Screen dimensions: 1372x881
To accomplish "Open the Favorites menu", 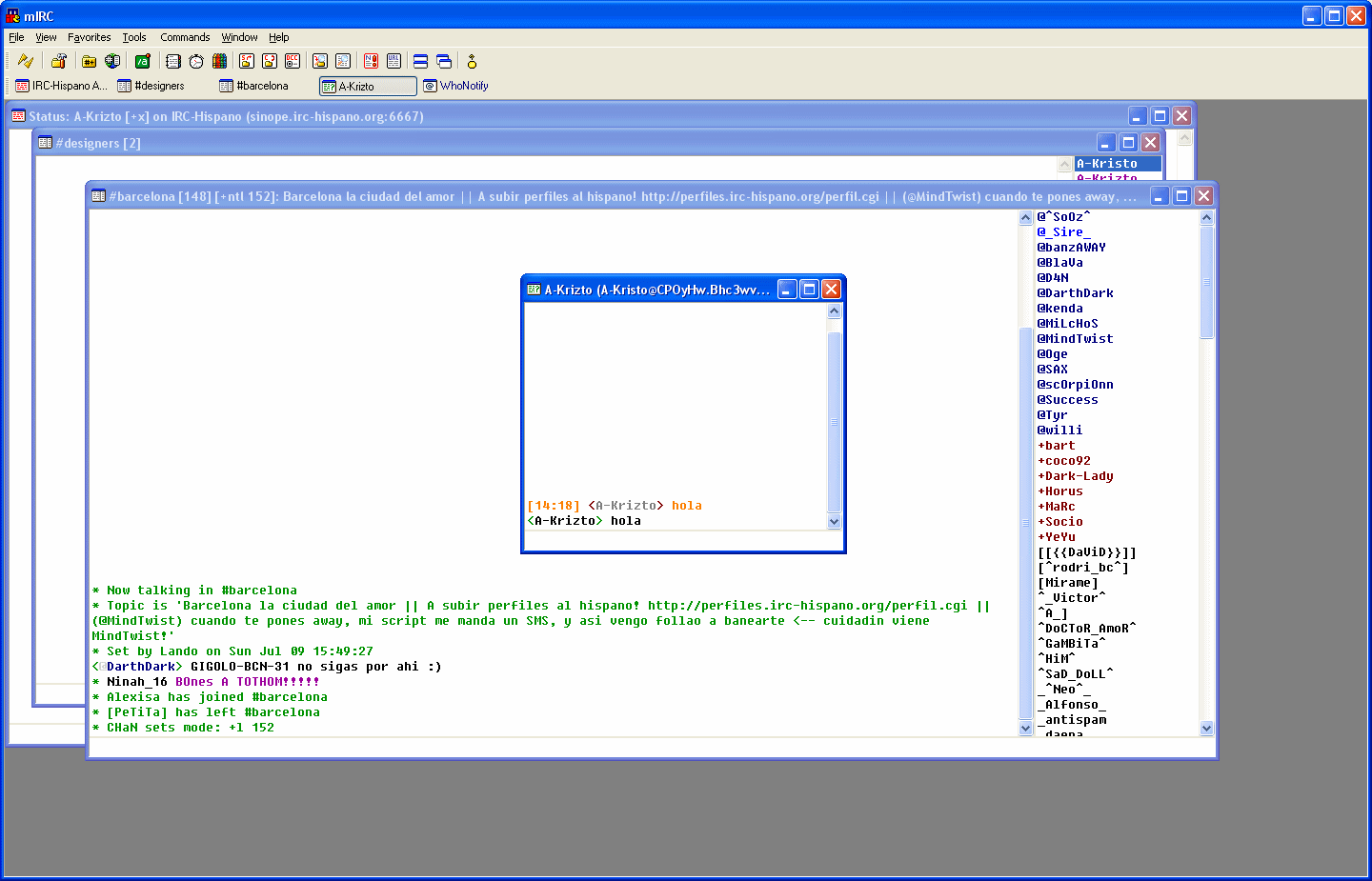I will tap(89, 37).
